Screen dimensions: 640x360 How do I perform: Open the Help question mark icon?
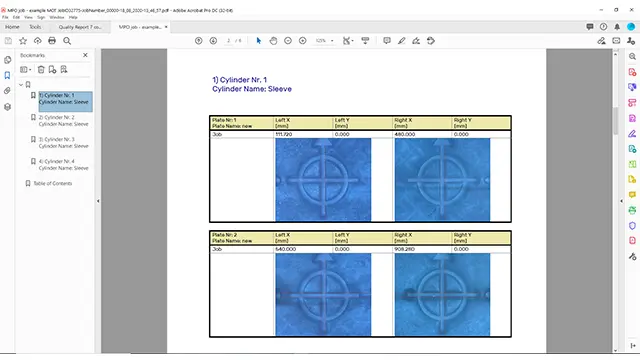[603, 27]
